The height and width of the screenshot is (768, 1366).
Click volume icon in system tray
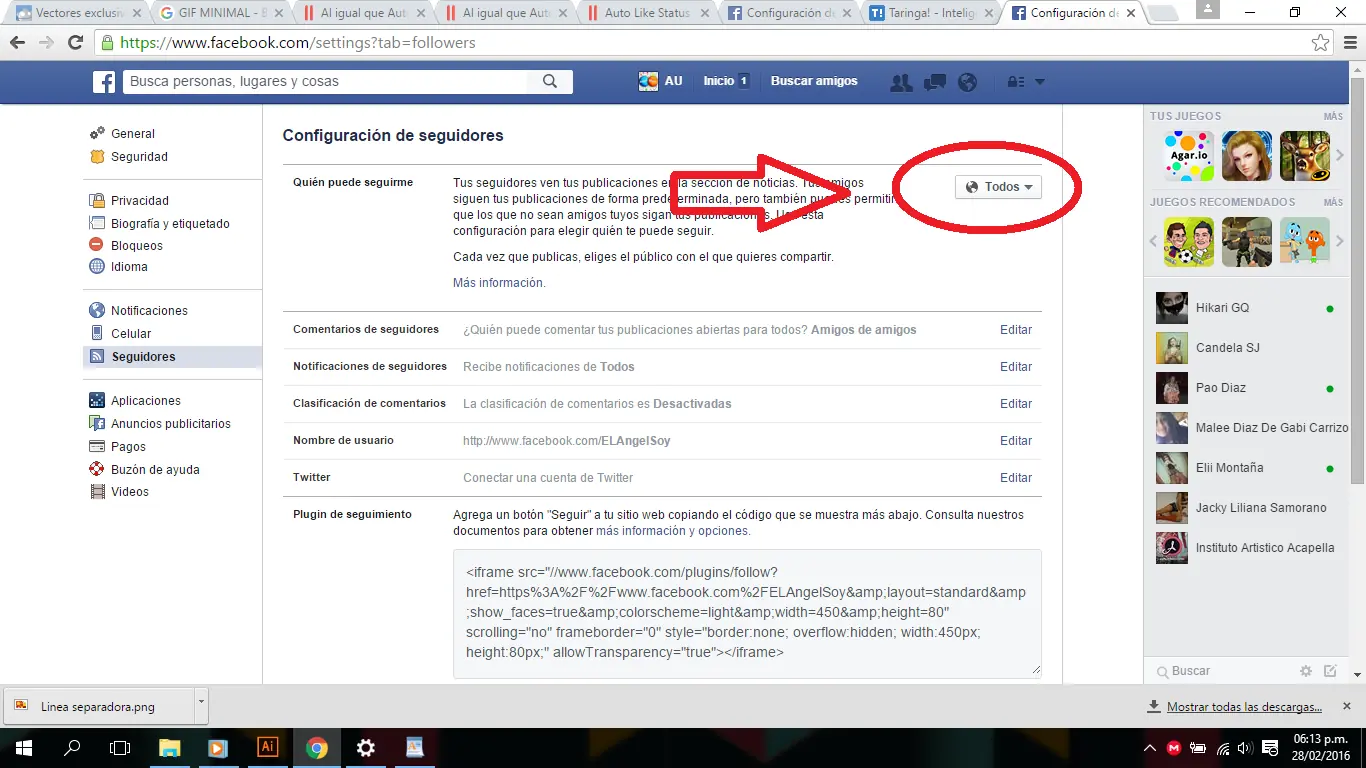[1244, 748]
